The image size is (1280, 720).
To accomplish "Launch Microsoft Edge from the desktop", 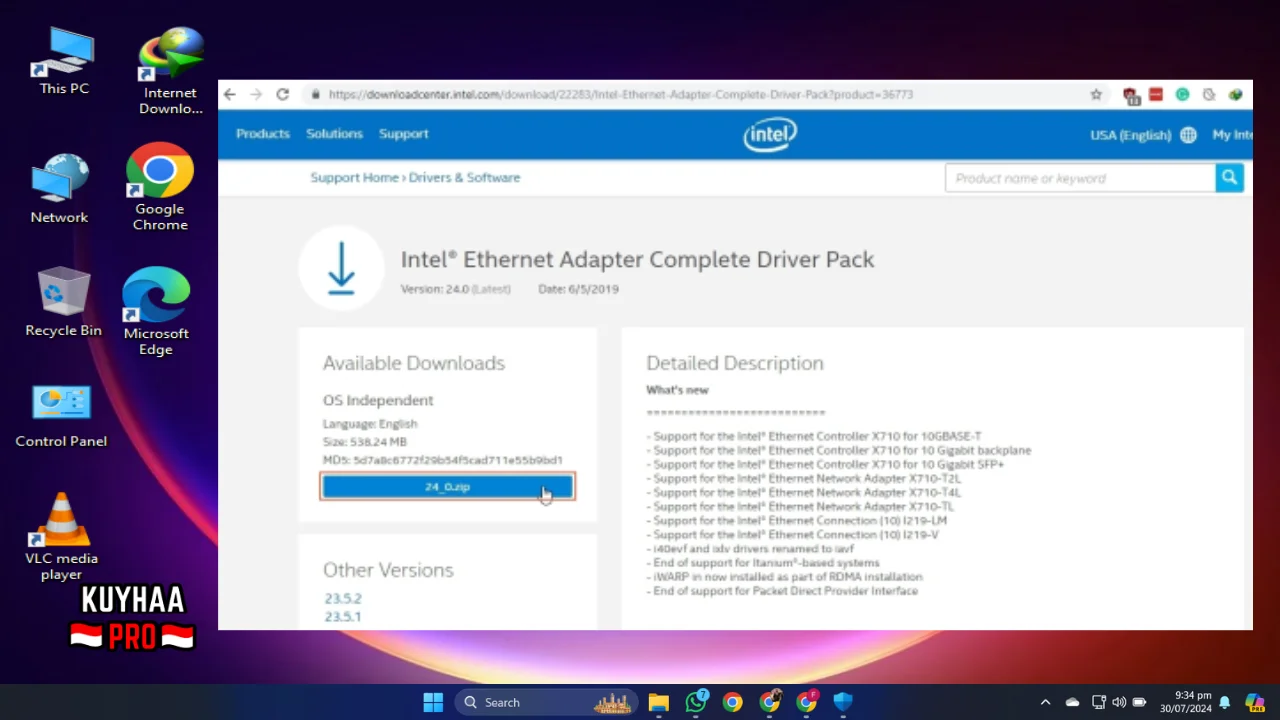I will pyautogui.click(x=156, y=311).
